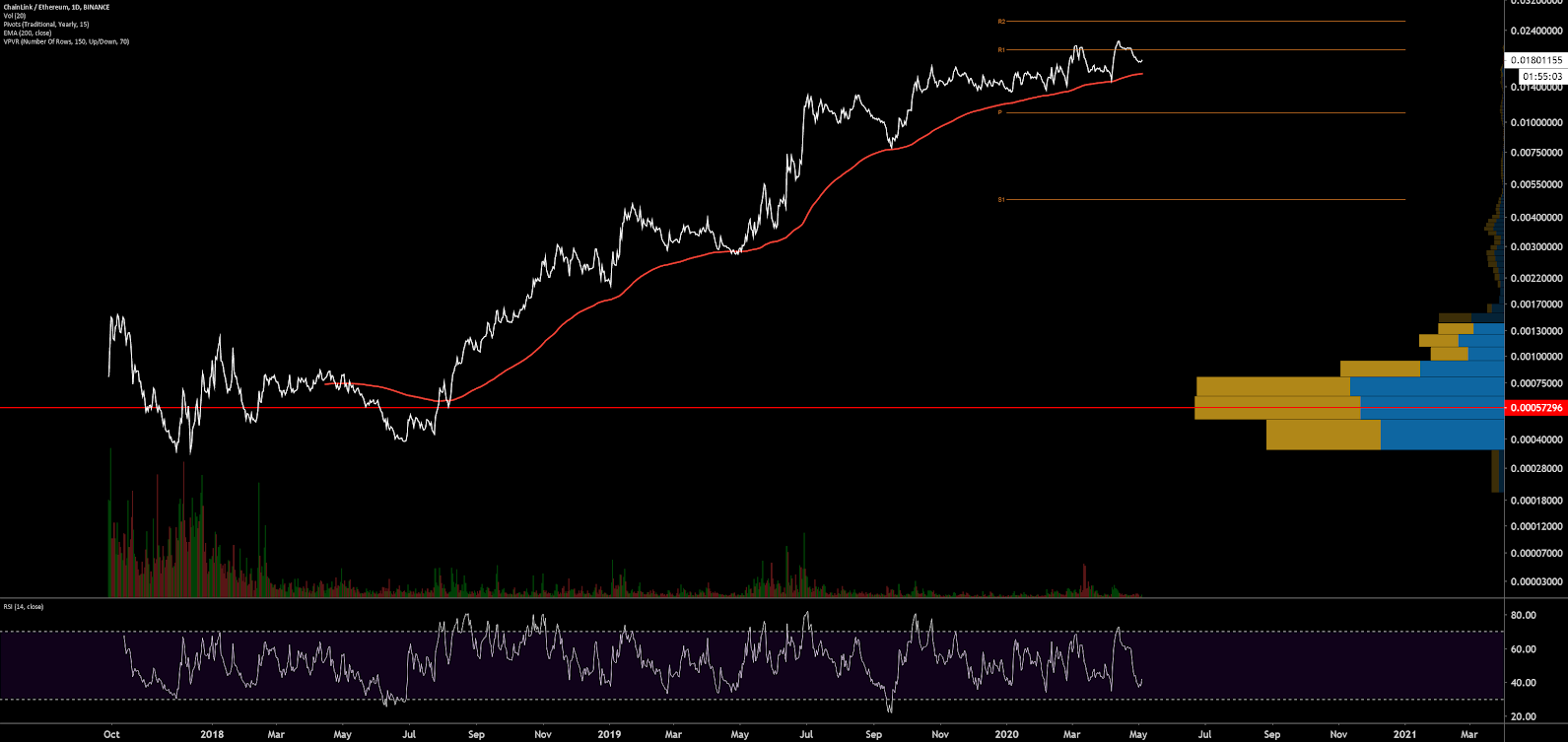The height and width of the screenshot is (742, 1568).
Task: Select the Pivots (Traditional, Yearly, 15) legend
Action: click(46, 25)
